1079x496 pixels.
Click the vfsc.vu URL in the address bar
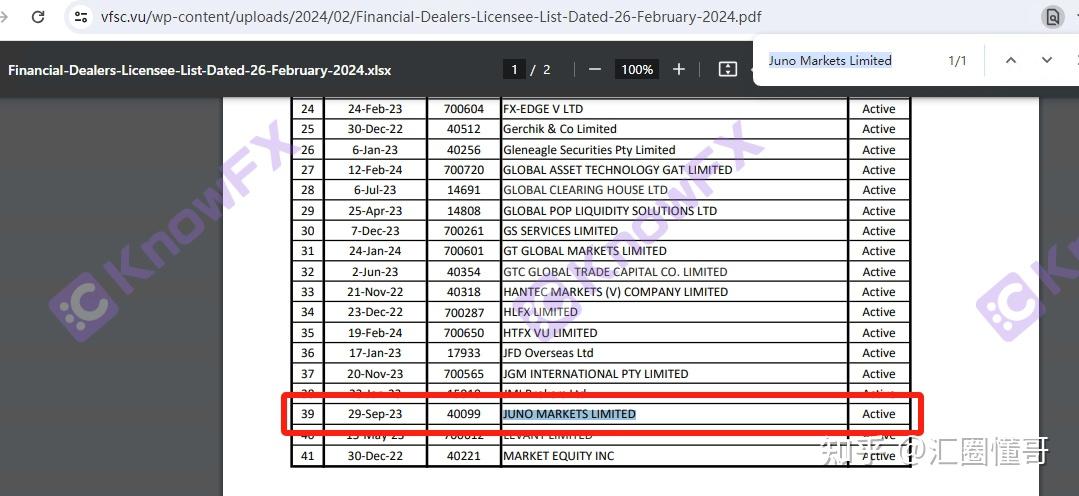[431, 17]
